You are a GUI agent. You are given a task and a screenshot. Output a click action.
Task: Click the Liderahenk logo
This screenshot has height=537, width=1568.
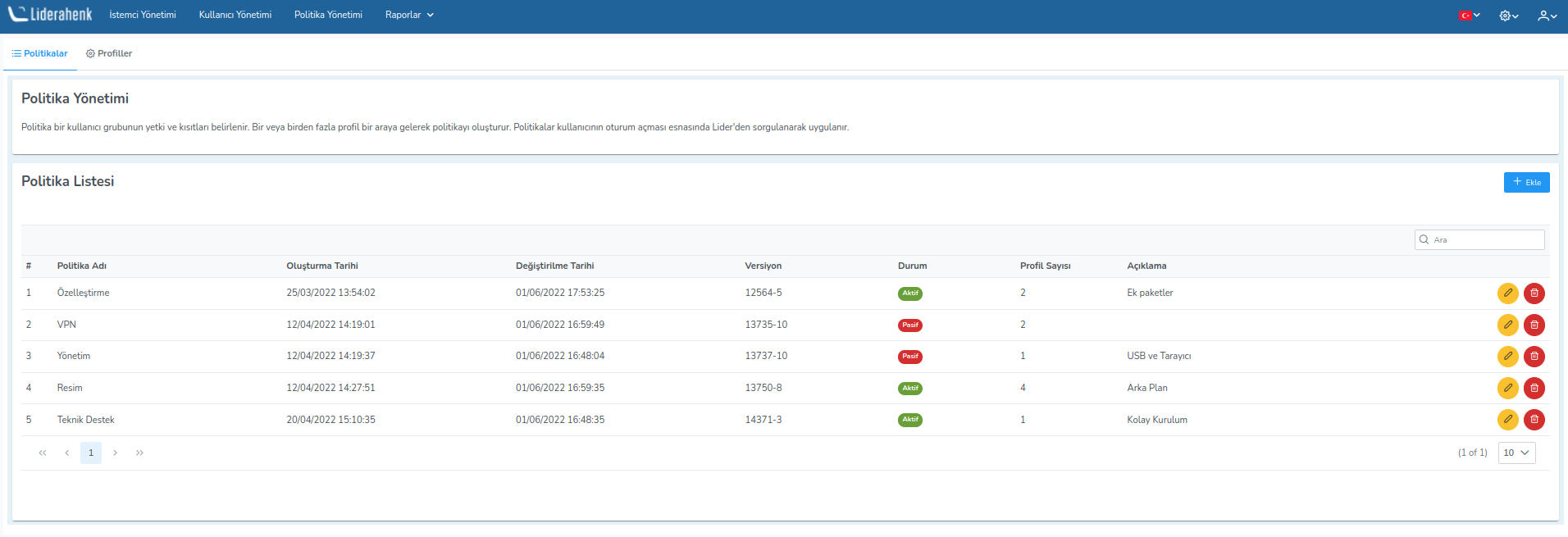pyautogui.click(x=51, y=15)
